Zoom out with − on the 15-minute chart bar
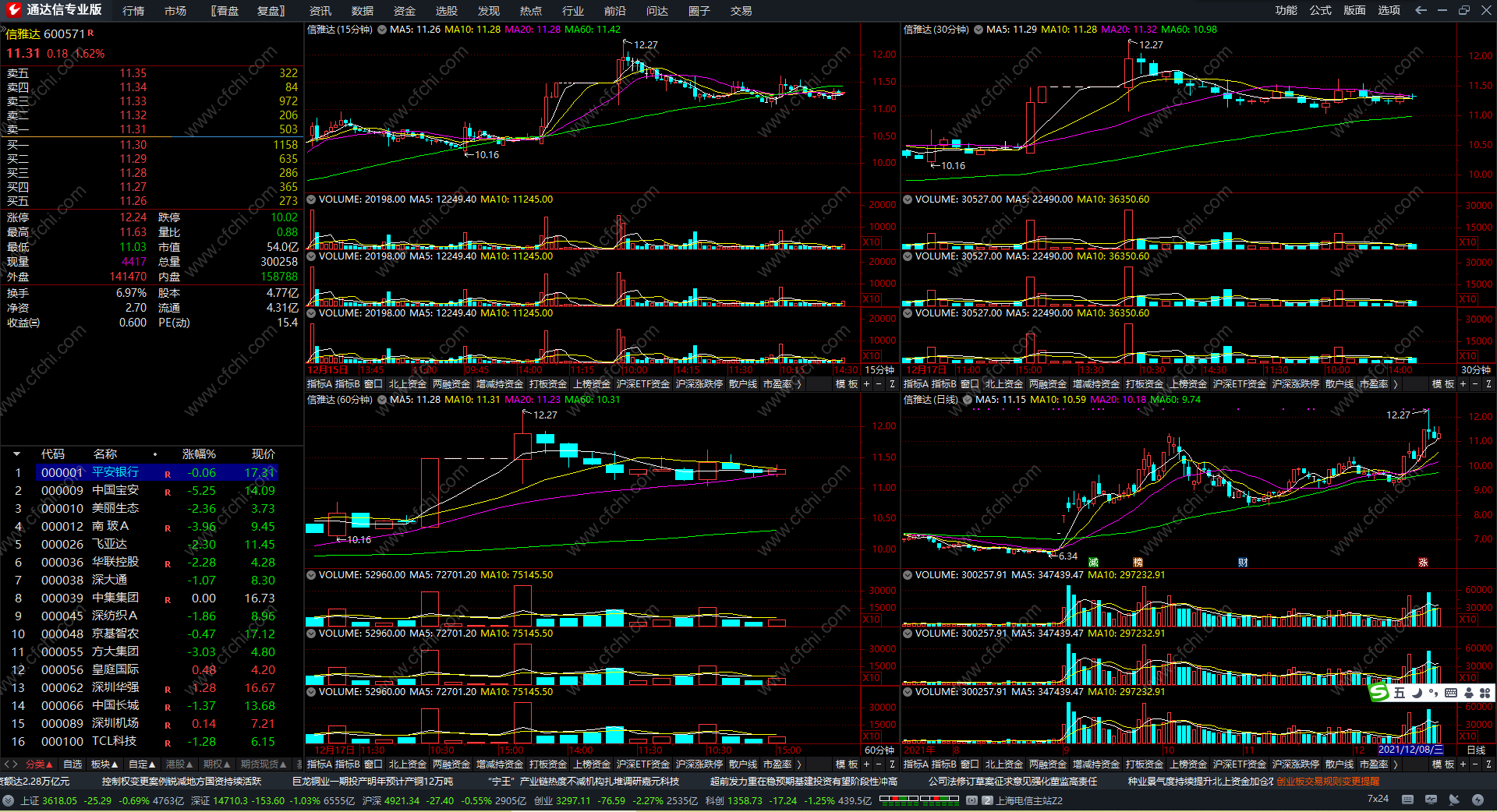 click(879, 384)
